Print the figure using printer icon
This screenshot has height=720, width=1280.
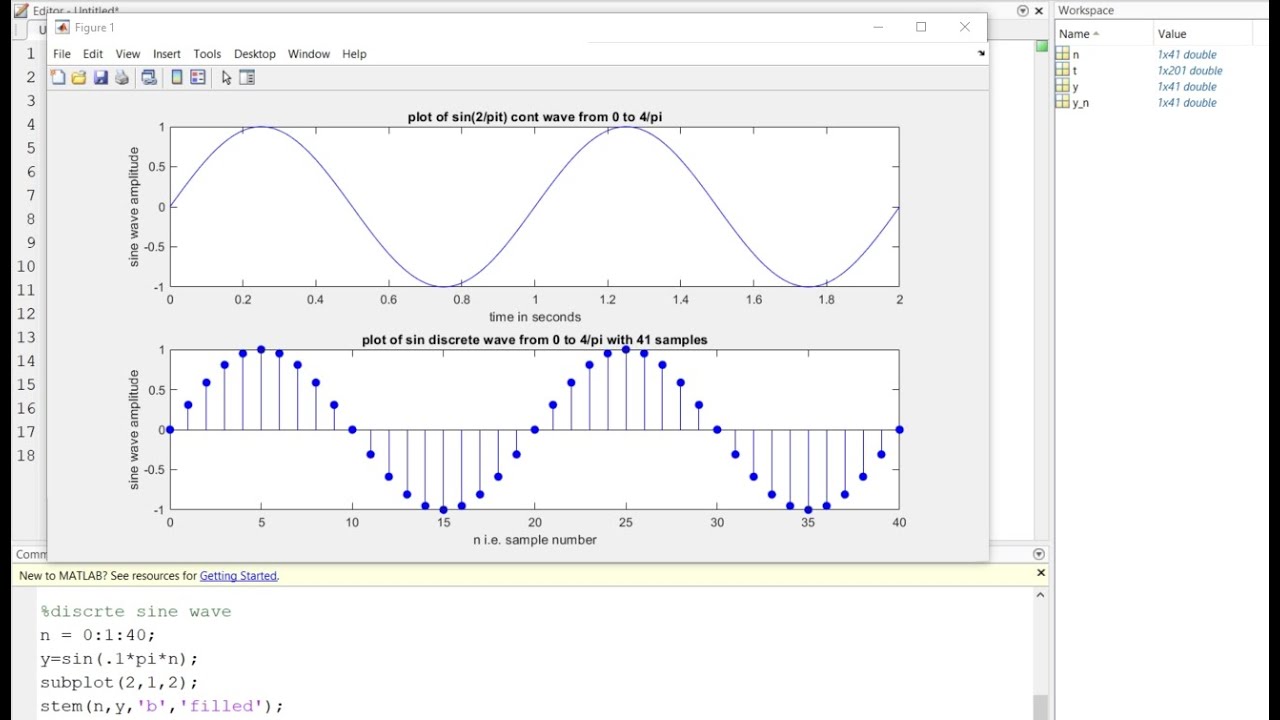[122, 78]
